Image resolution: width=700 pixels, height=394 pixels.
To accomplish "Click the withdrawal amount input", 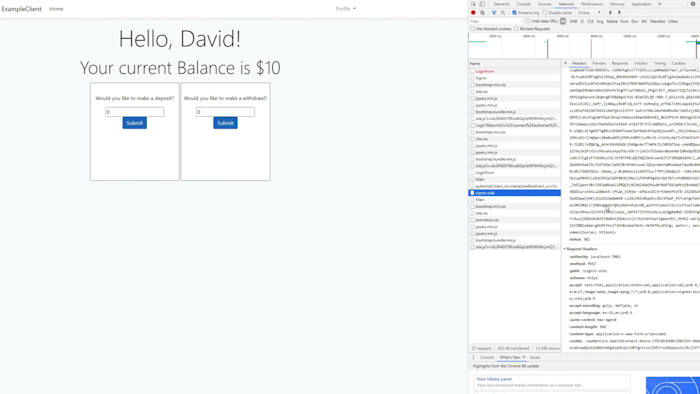I will 225,112.
